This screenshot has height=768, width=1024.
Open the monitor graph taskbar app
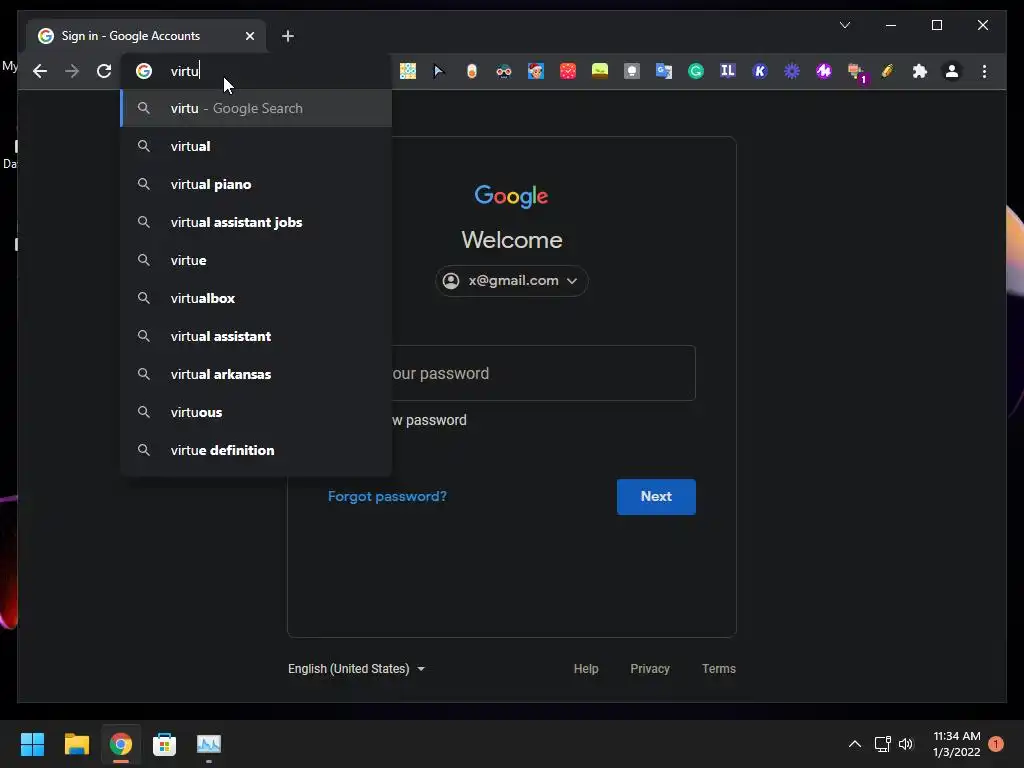(x=208, y=744)
